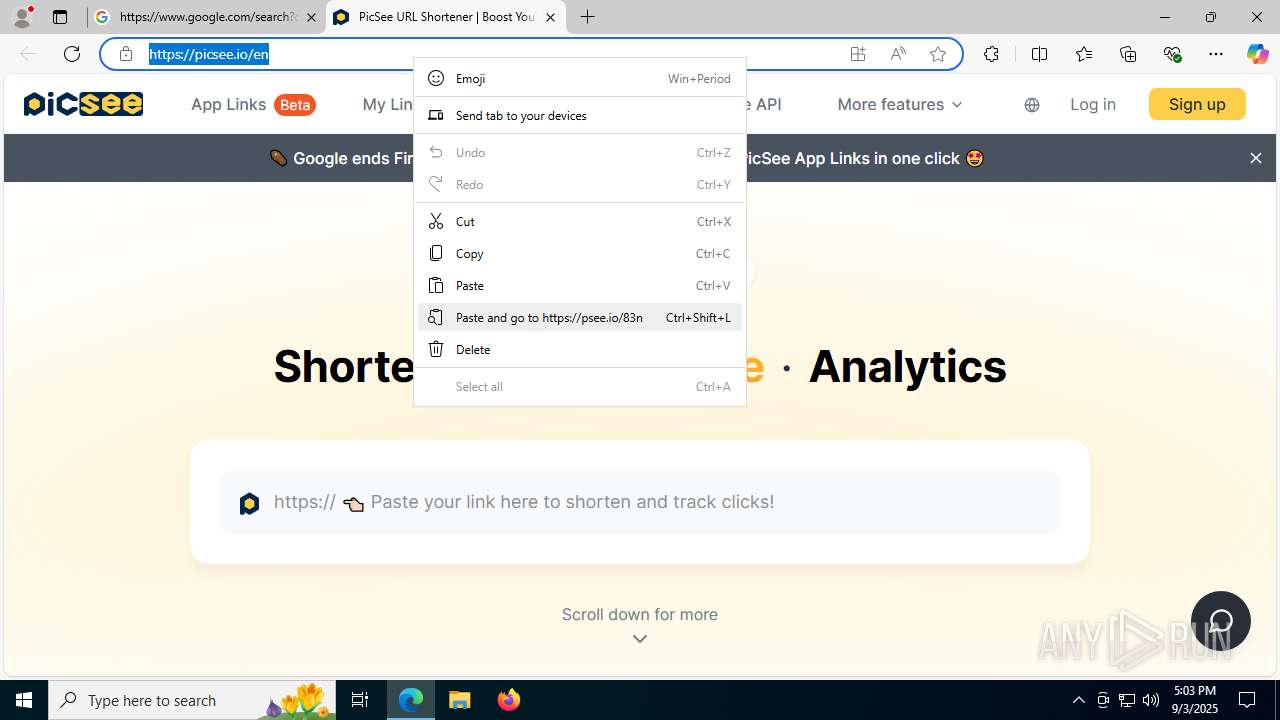Open Collections panel
This screenshot has height=720, width=1280.
tap(1128, 54)
